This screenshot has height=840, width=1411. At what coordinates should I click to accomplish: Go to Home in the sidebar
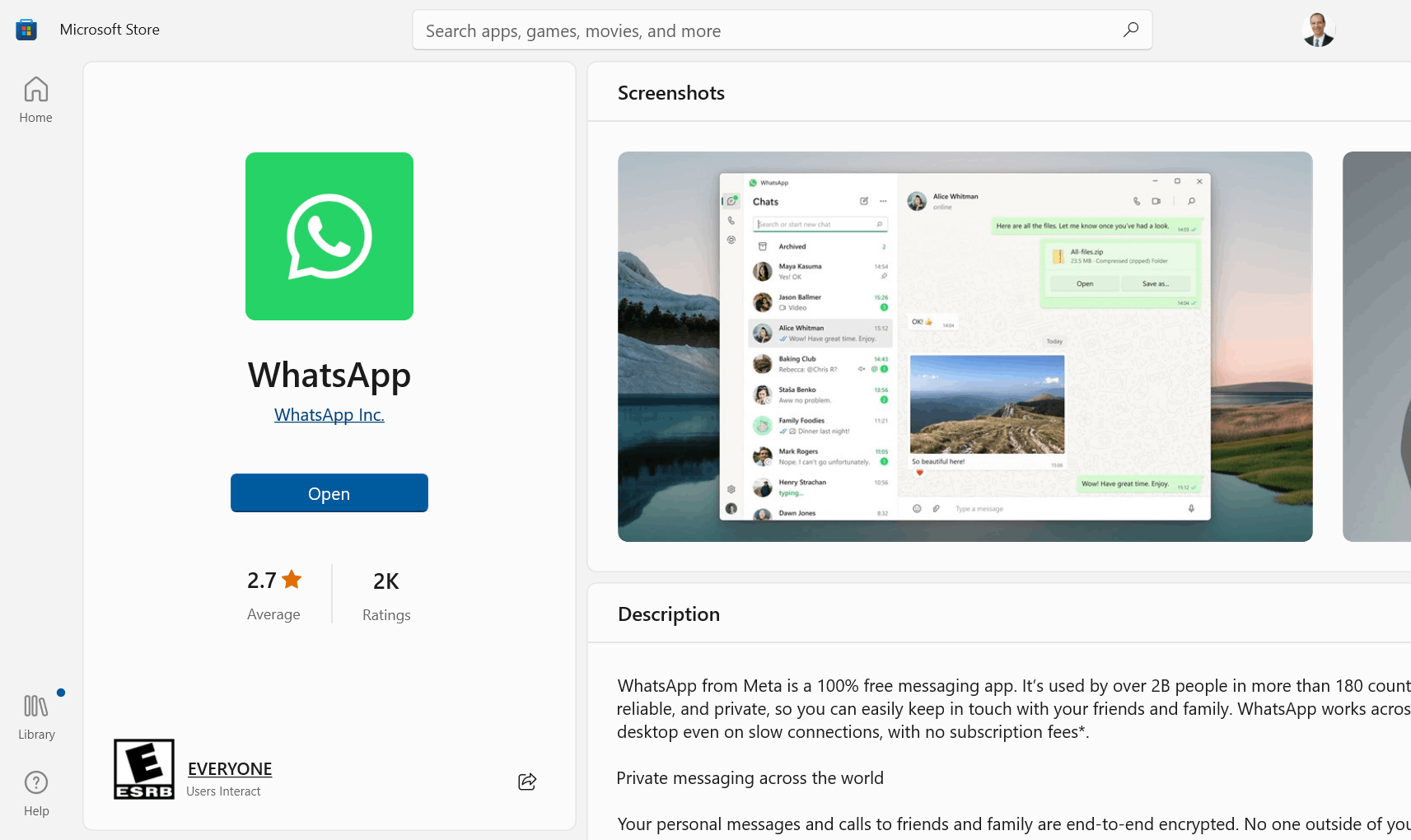35,100
